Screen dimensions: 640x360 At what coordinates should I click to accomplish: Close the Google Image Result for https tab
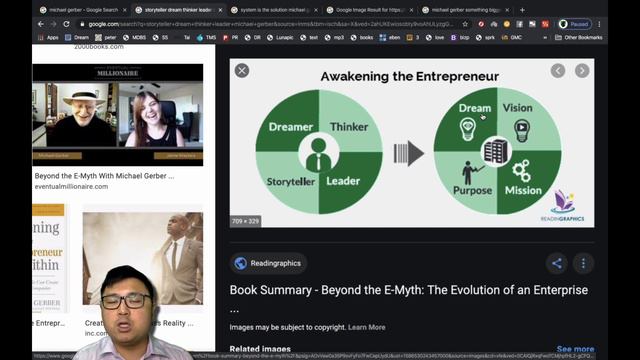[x=411, y=10]
